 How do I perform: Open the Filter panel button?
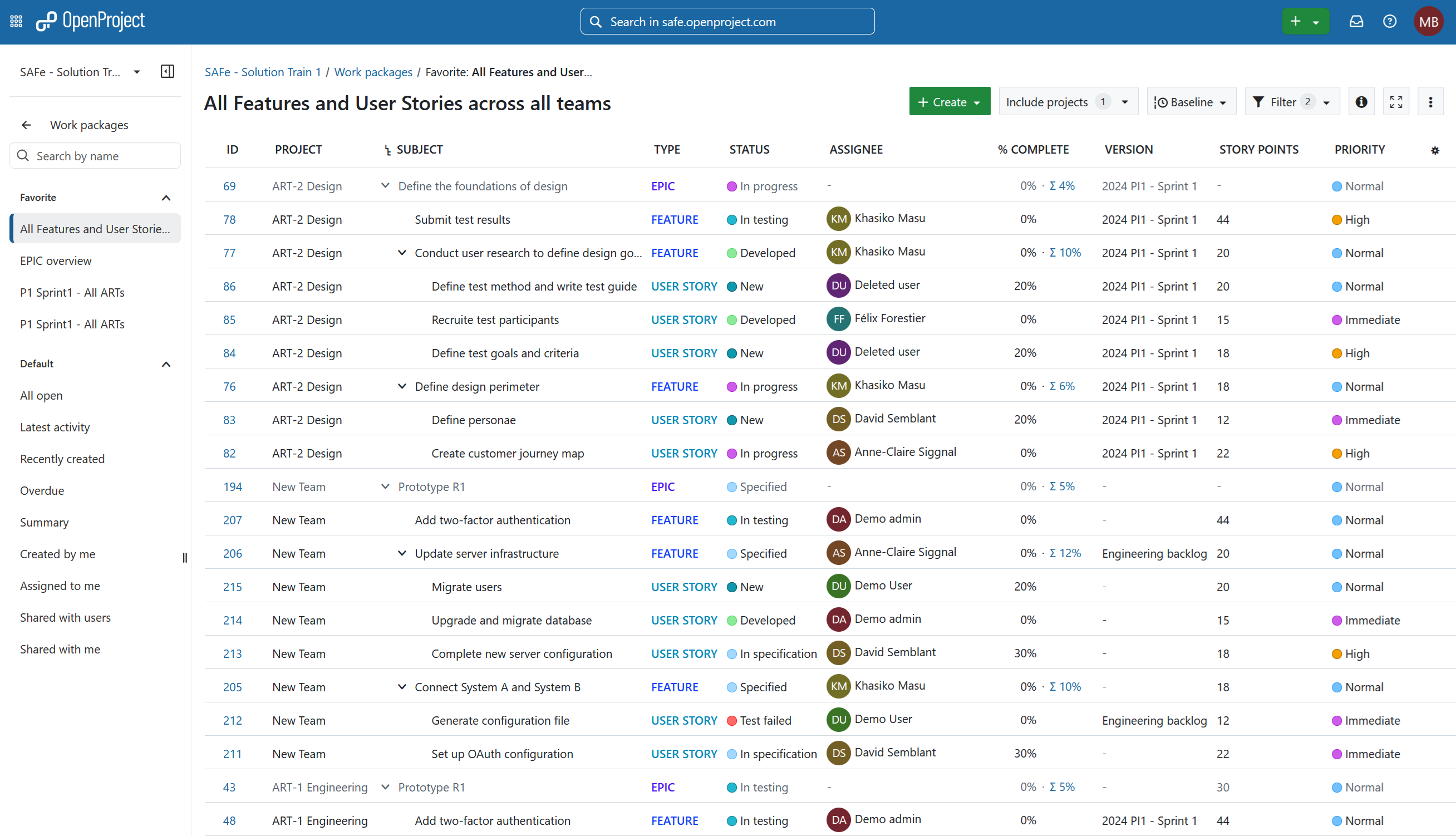coord(1292,102)
